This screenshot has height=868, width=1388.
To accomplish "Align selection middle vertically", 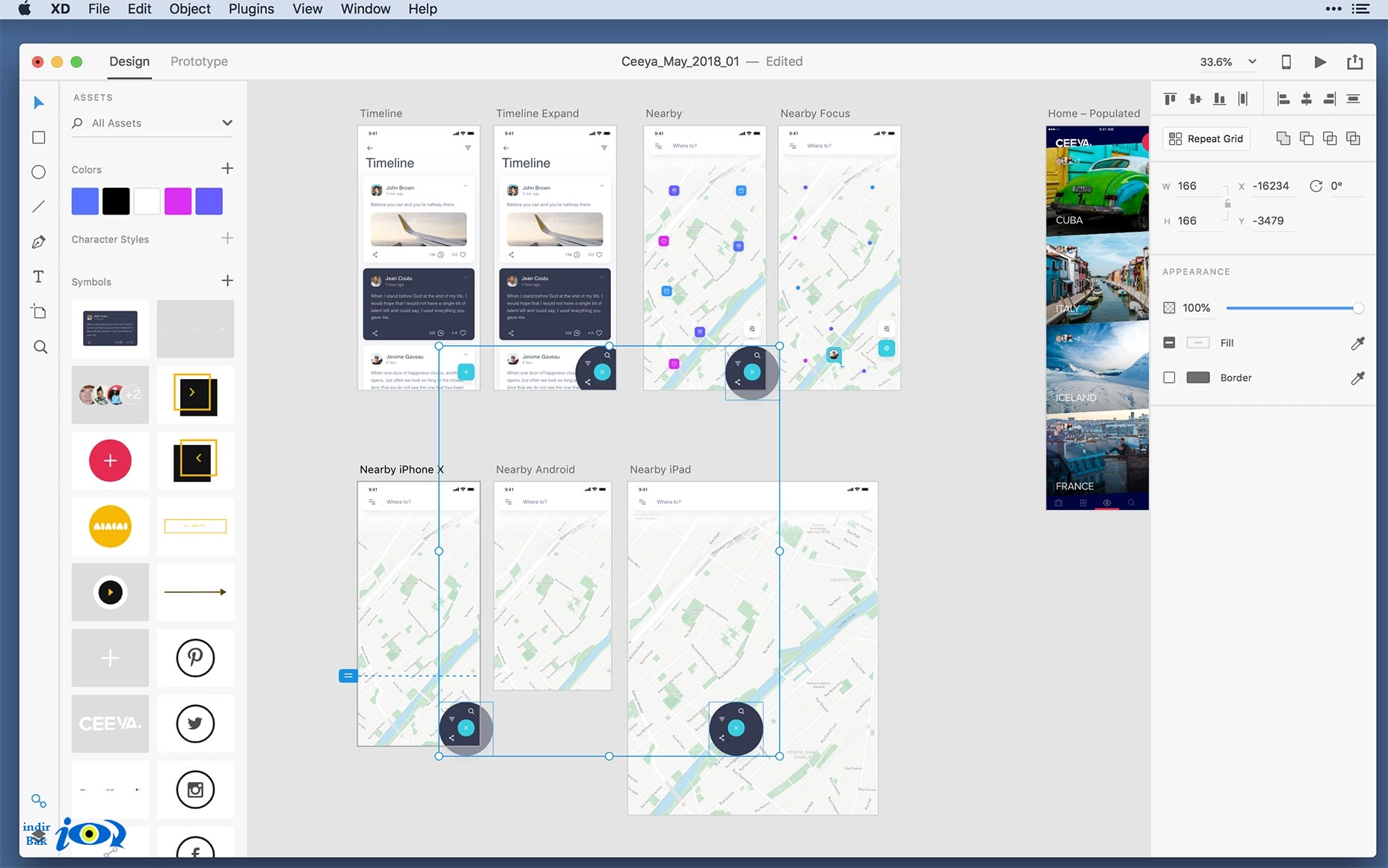I will (1195, 99).
